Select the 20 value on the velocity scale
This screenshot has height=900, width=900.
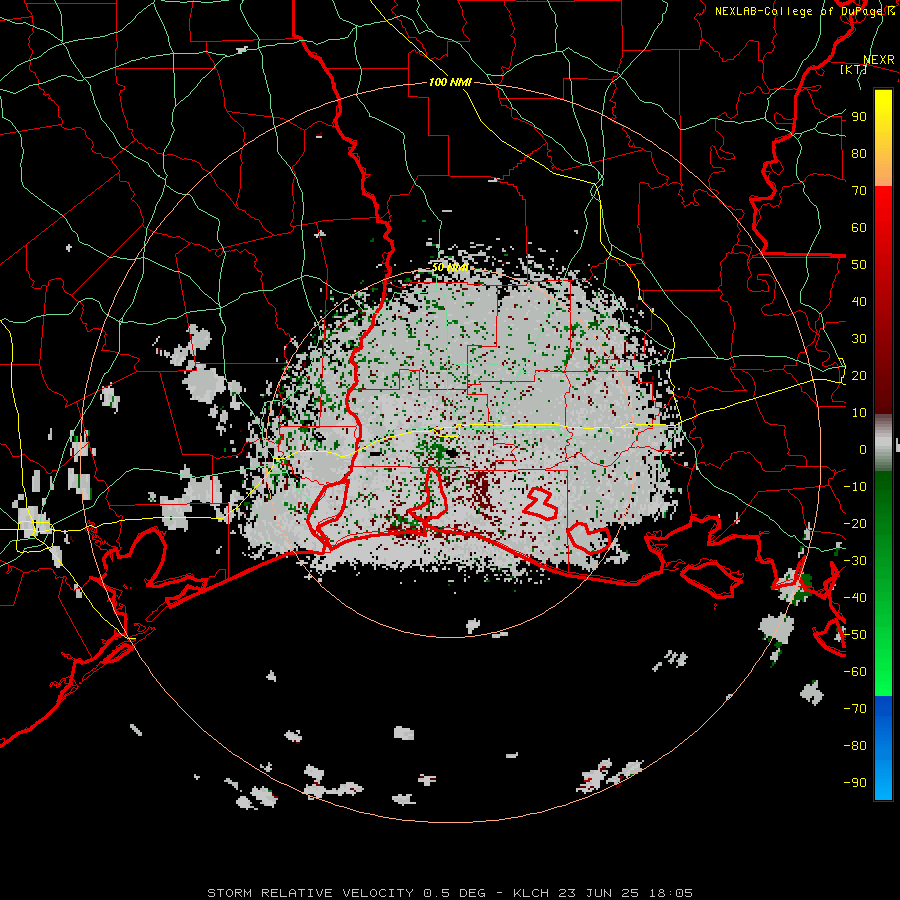pyautogui.click(x=859, y=376)
